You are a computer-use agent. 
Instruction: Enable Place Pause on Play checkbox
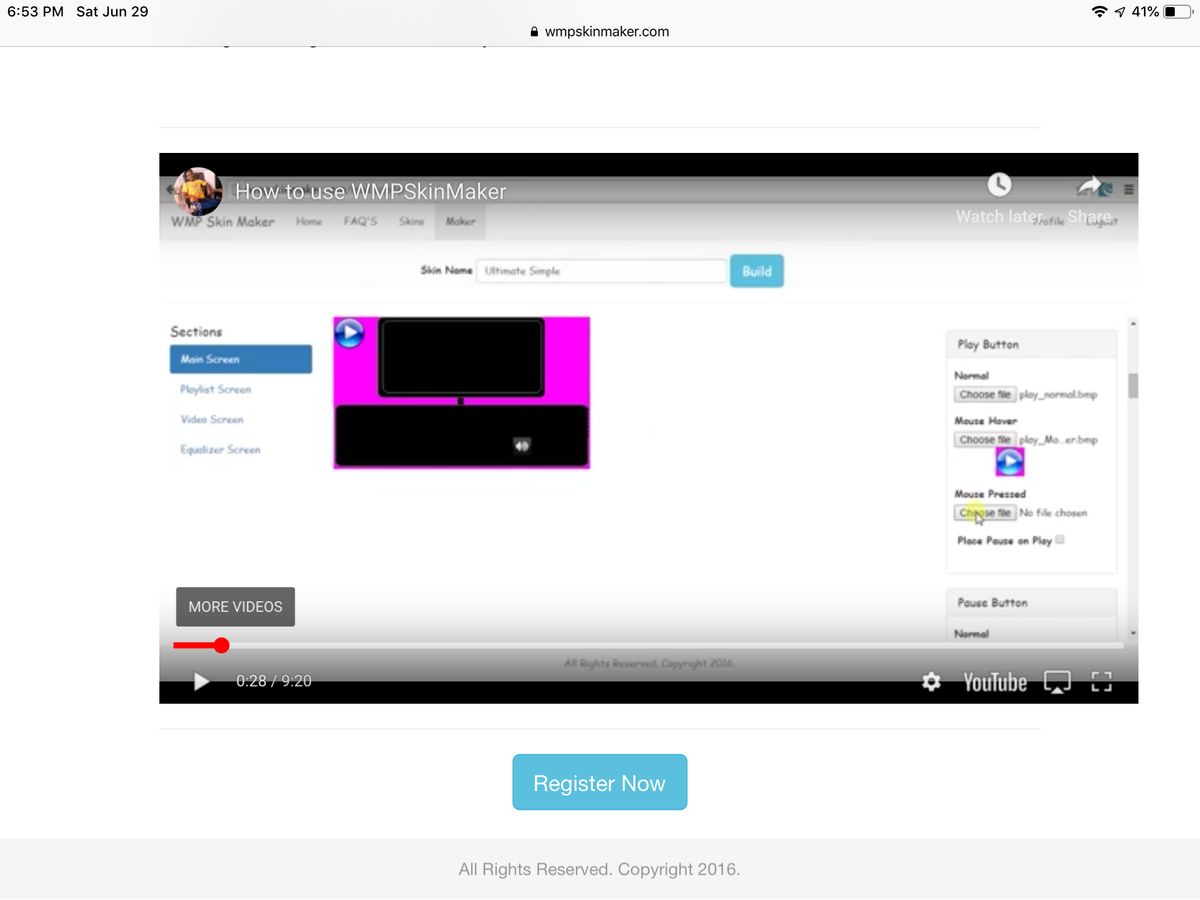click(1060, 539)
